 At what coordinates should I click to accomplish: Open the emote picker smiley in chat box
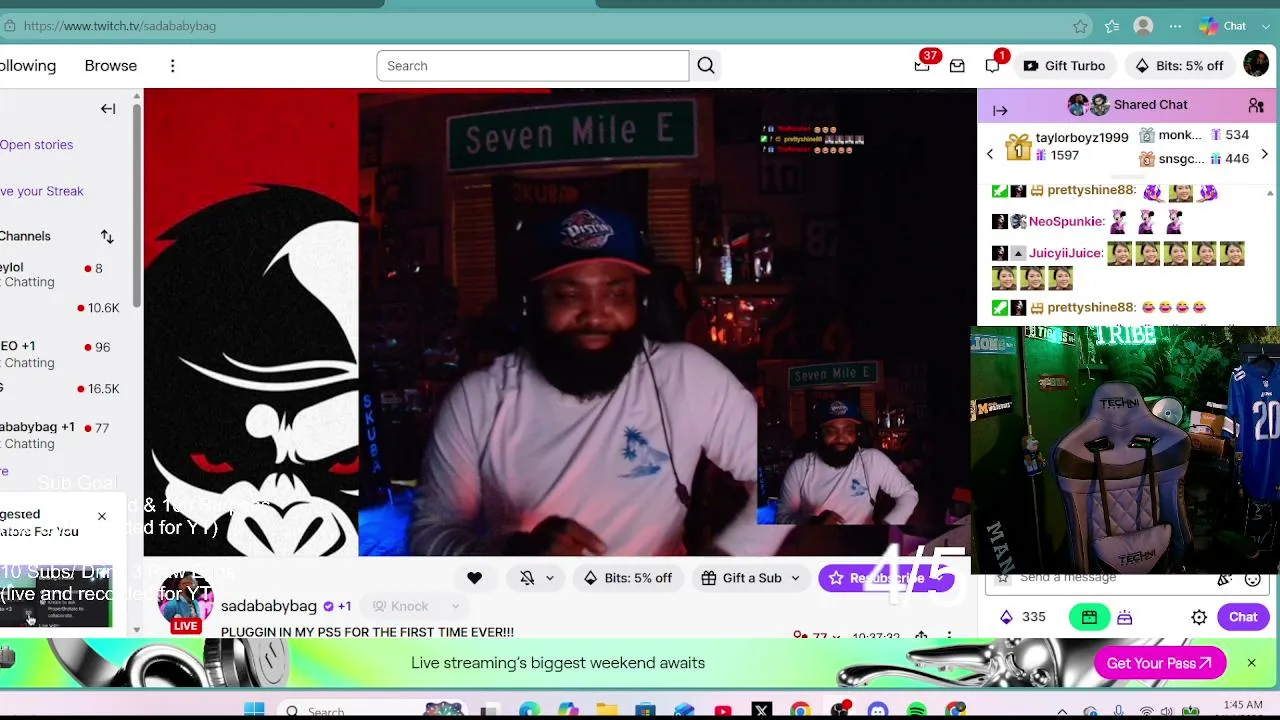coord(1252,579)
